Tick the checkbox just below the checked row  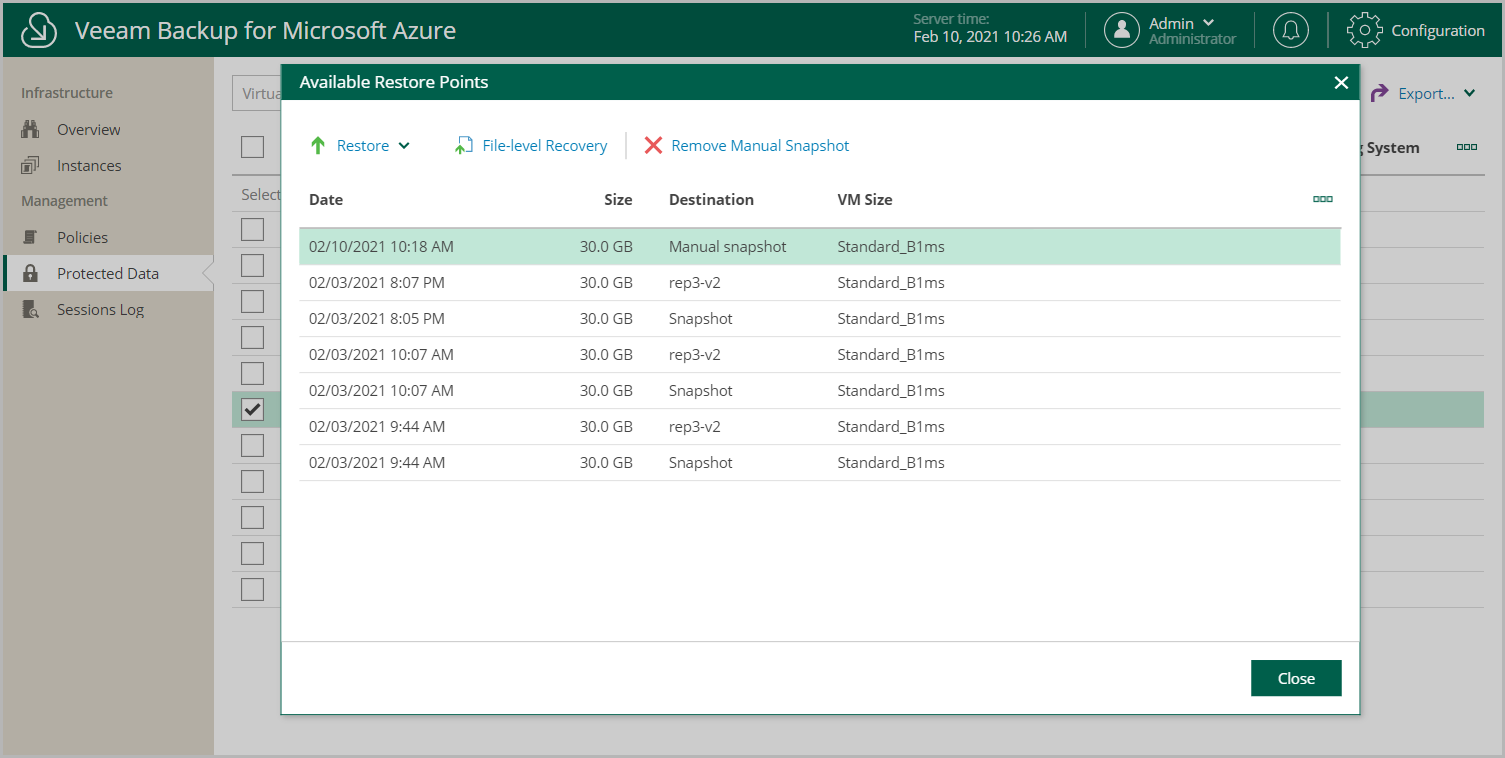coord(253,445)
